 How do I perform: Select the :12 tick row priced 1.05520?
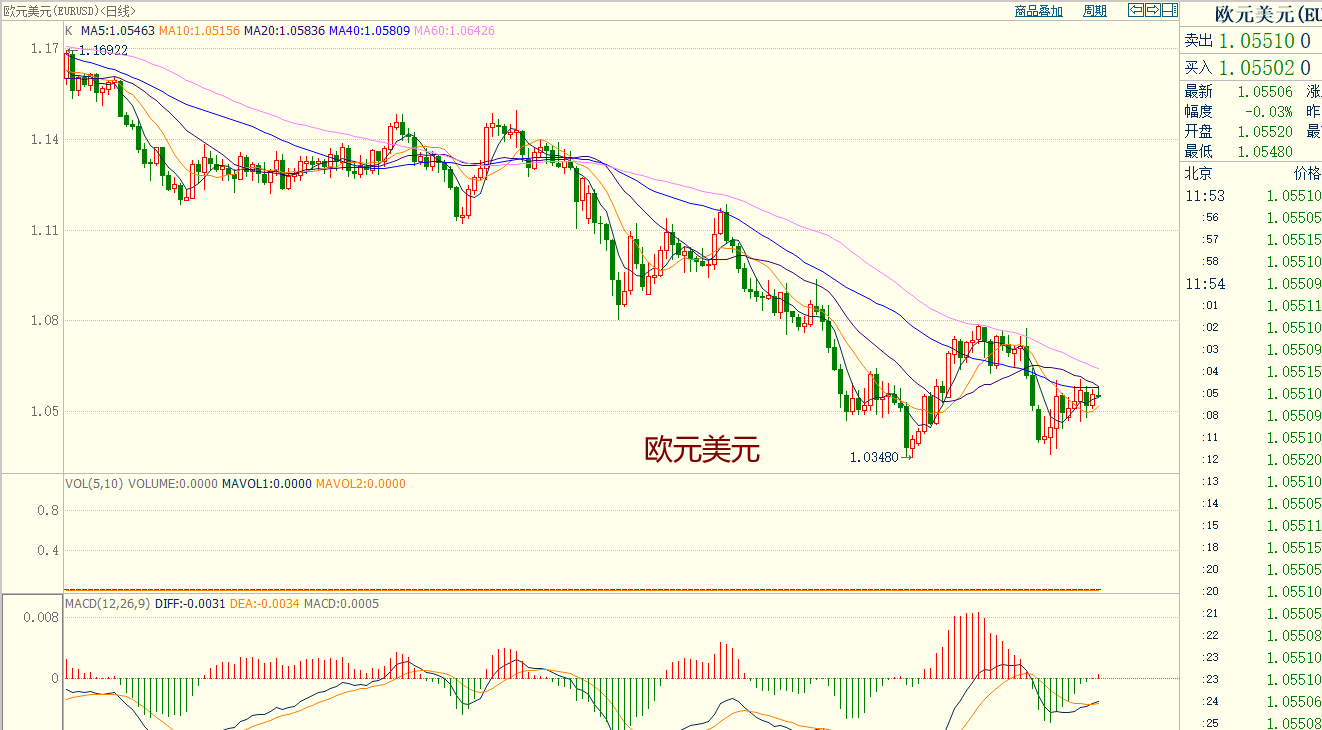pyautogui.click(x=1252, y=460)
